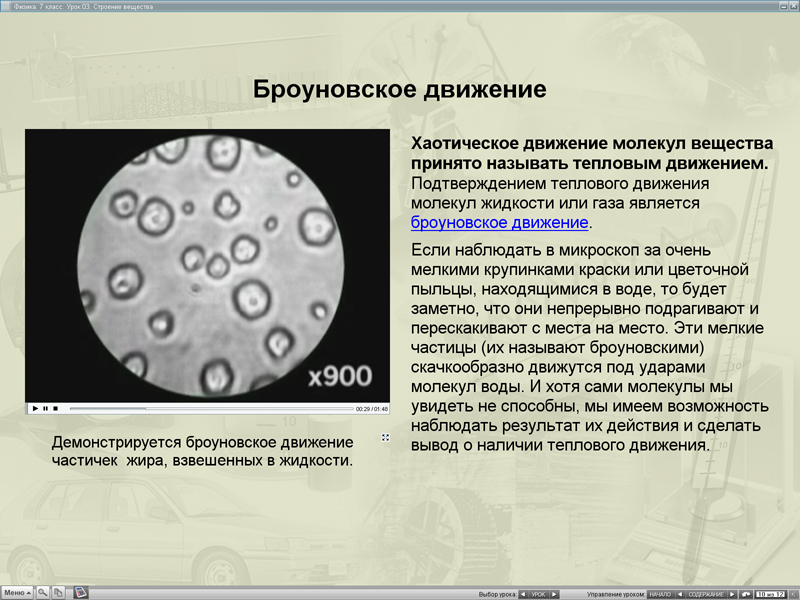Click caption Демонстрируется броуновское движение
Image resolution: width=800 pixels, height=600 pixels.
point(202,442)
